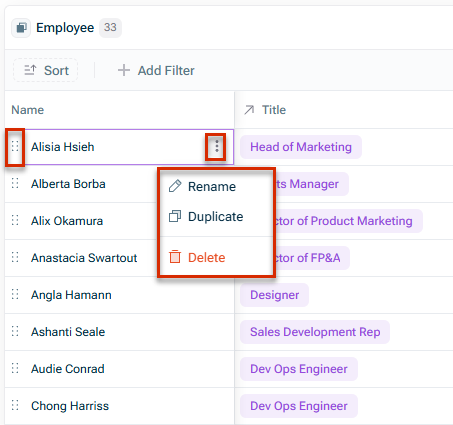
Task: Click the drag handle beside Chong Harriss
Action: coord(15,405)
